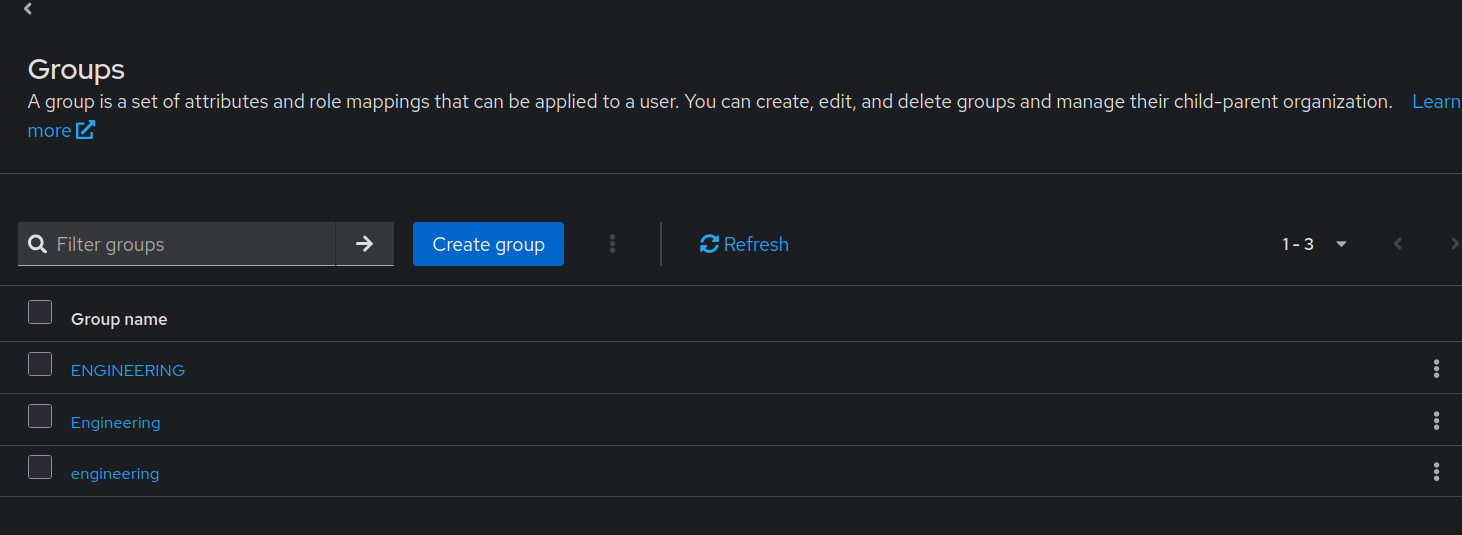This screenshot has height=535, width=1462.
Task: Open the lowercase engineering group
Action: [x=115, y=474]
